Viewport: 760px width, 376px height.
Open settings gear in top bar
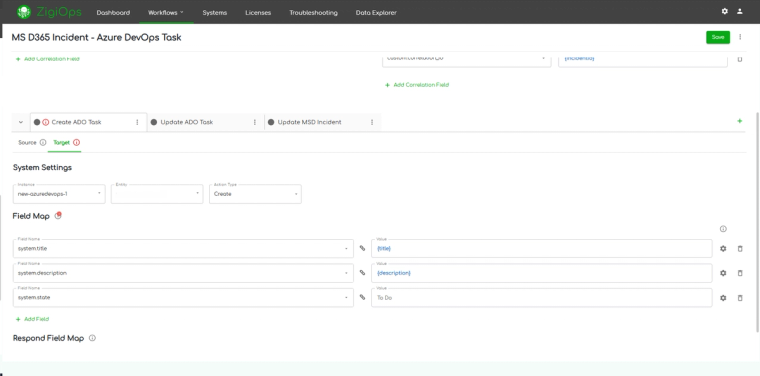point(725,11)
